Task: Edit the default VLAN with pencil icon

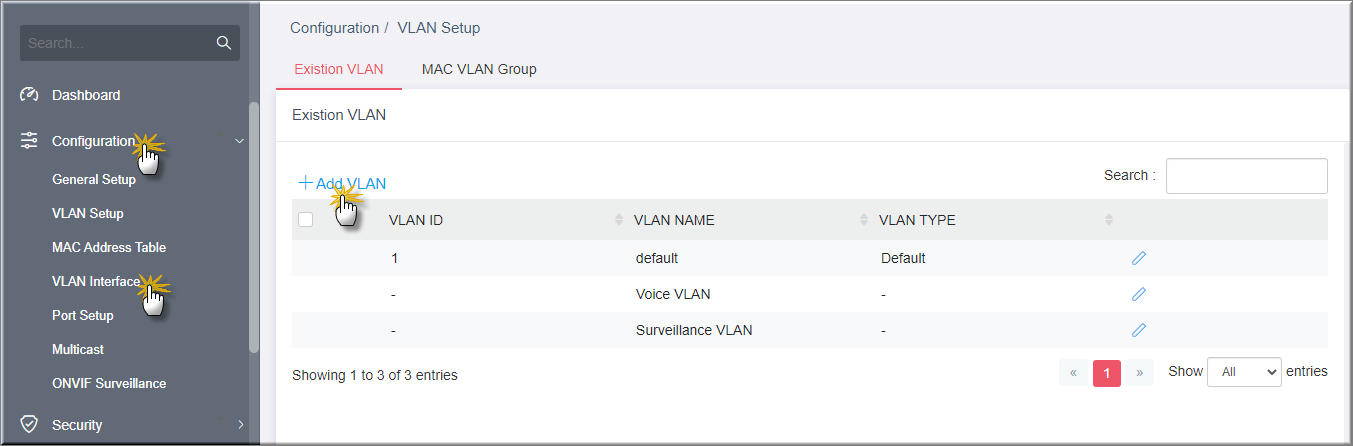Action: tap(1138, 258)
